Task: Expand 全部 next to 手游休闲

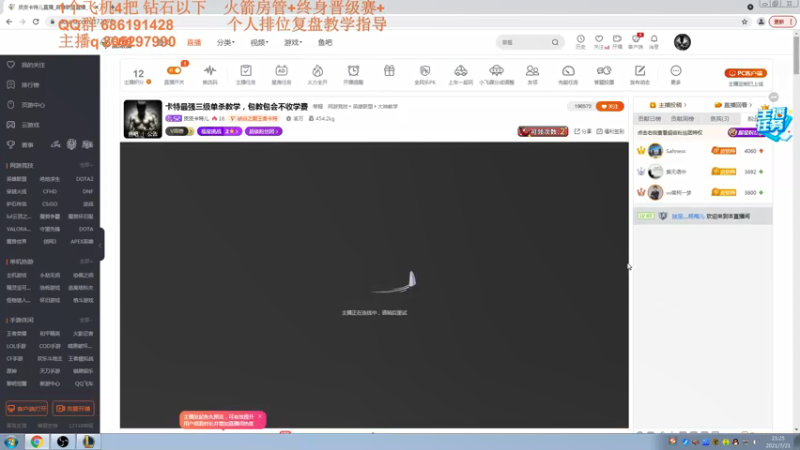Action: tap(86, 320)
